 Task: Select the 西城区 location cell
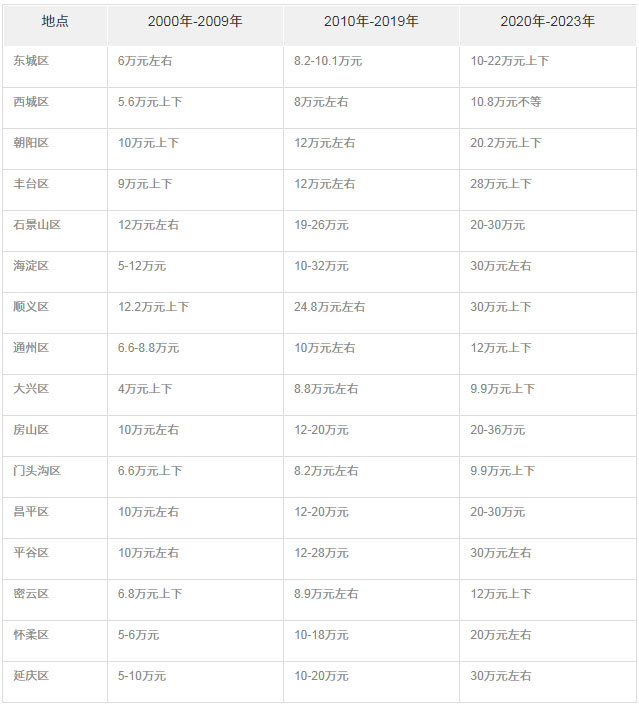(x=31, y=102)
